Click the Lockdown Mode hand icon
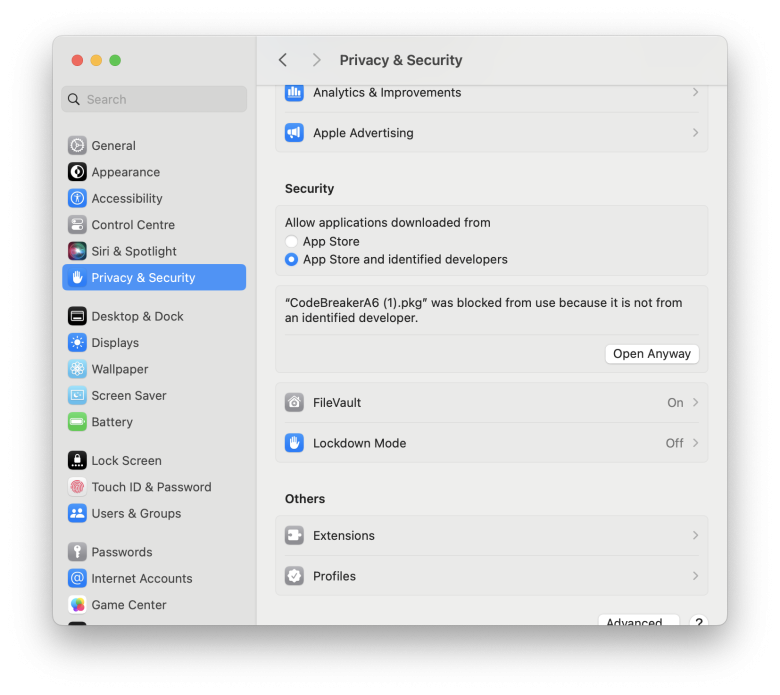This screenshot has height=695, width=780. click(294, 443)
